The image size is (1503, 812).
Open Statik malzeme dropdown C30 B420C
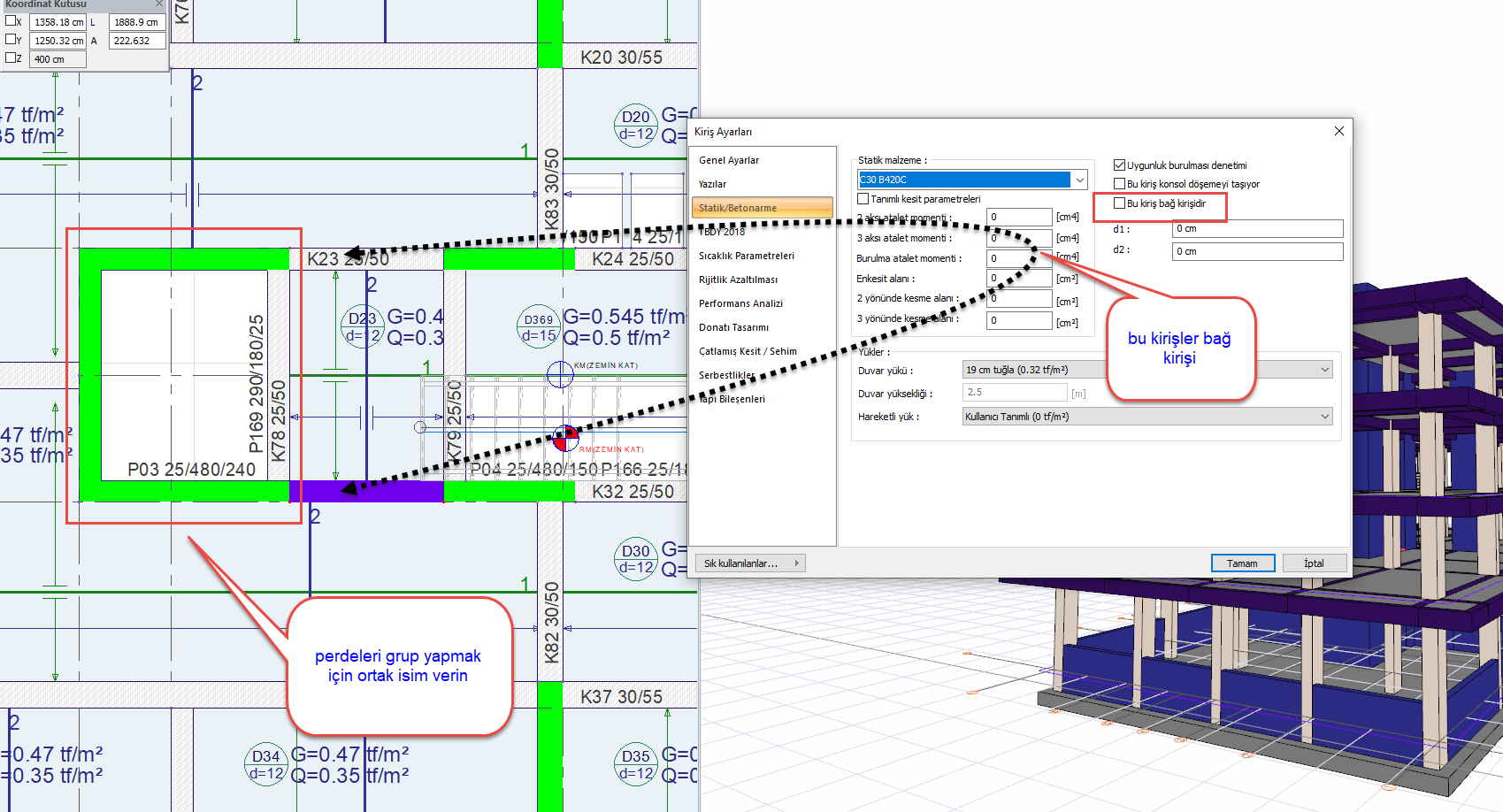[x=972, y=180]
